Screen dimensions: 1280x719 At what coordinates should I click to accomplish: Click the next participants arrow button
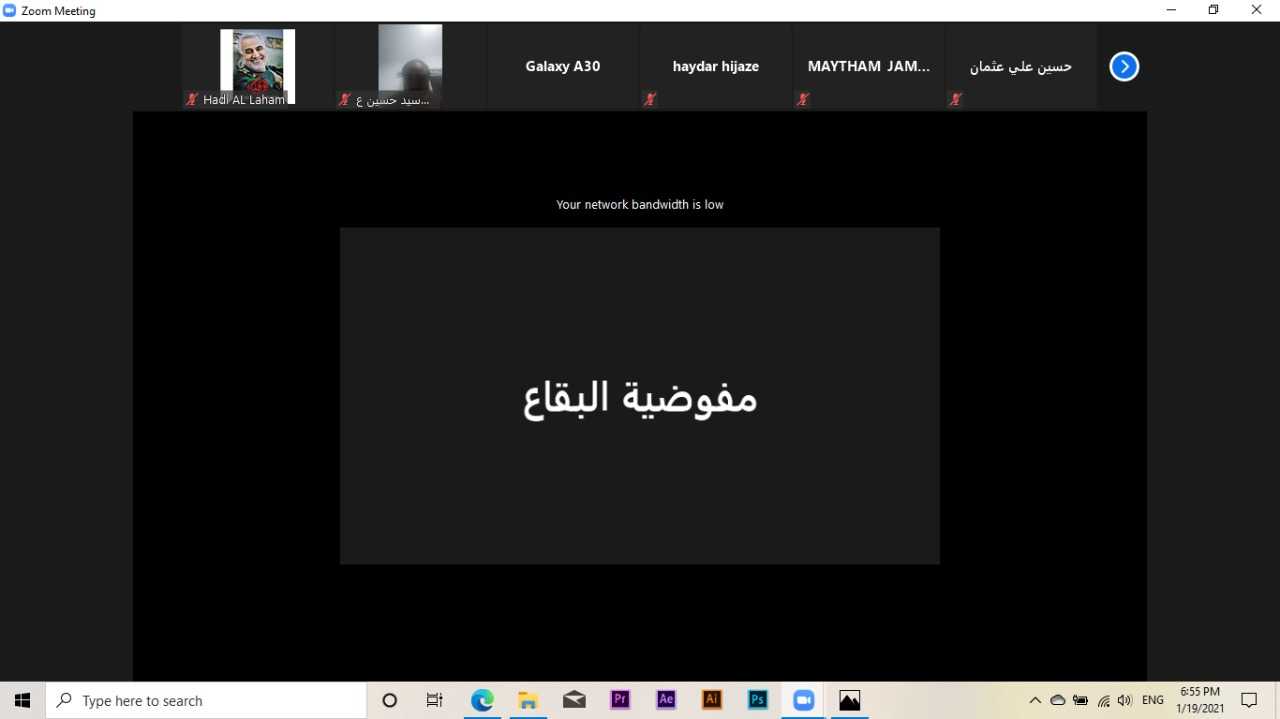point(1124,67)
